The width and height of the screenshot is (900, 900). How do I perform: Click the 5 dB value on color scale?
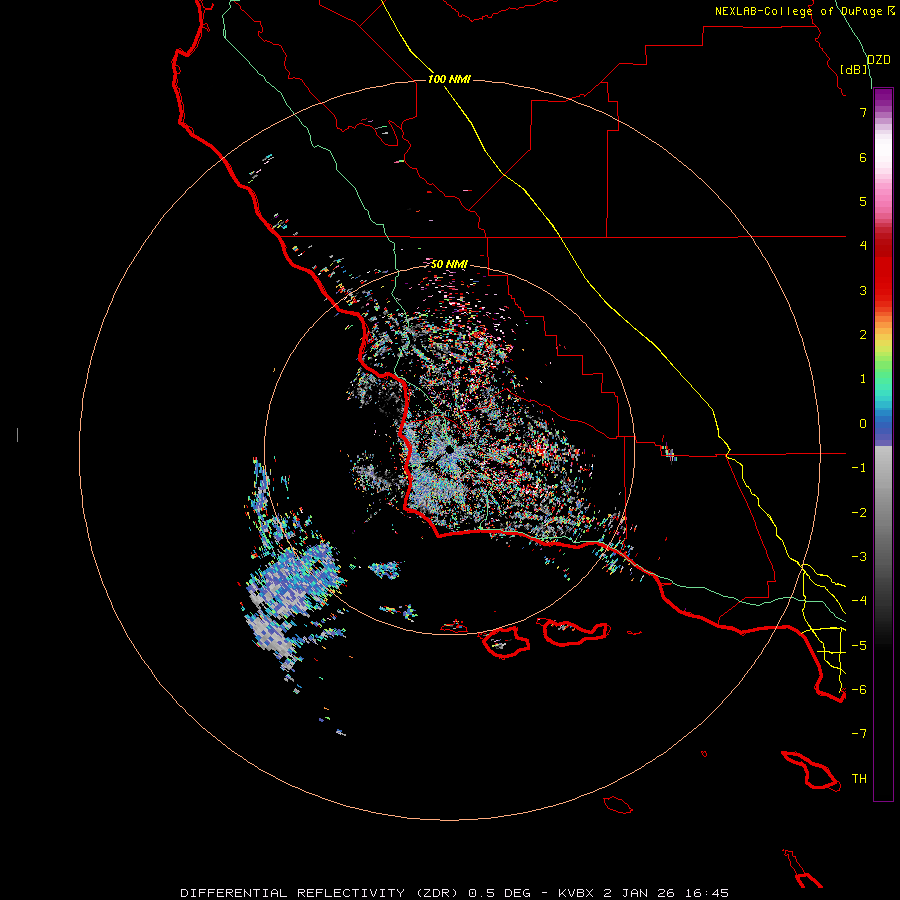(863, 201)
